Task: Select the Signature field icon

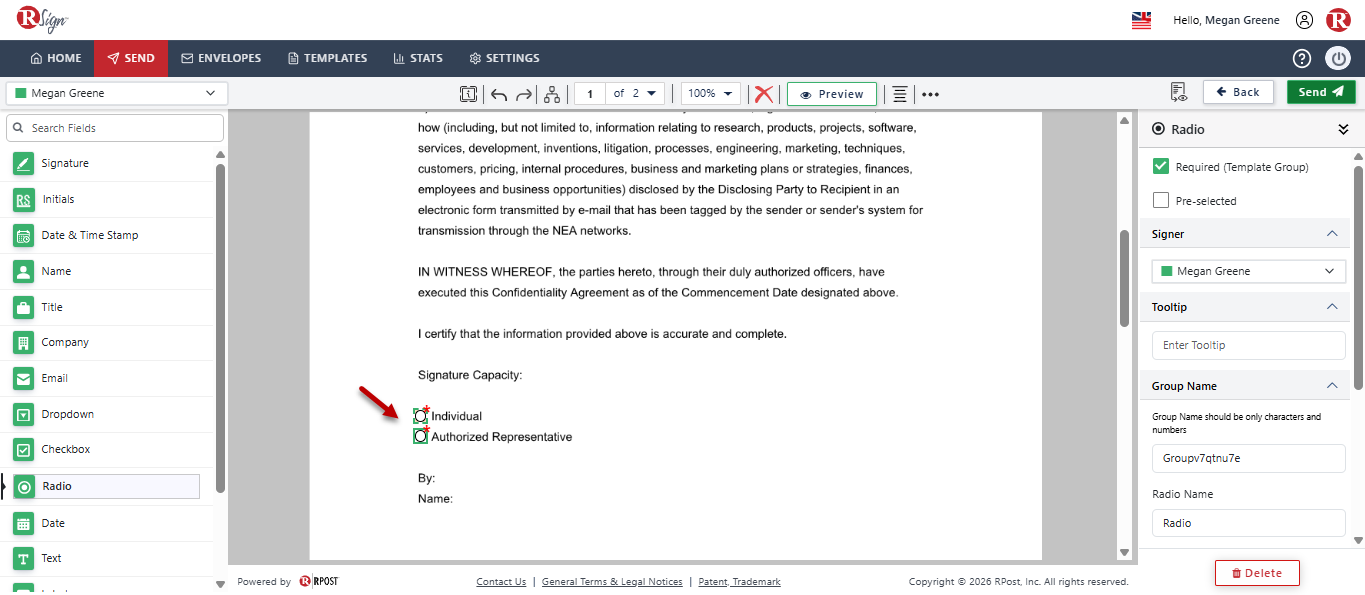Action: click(24, 163)
